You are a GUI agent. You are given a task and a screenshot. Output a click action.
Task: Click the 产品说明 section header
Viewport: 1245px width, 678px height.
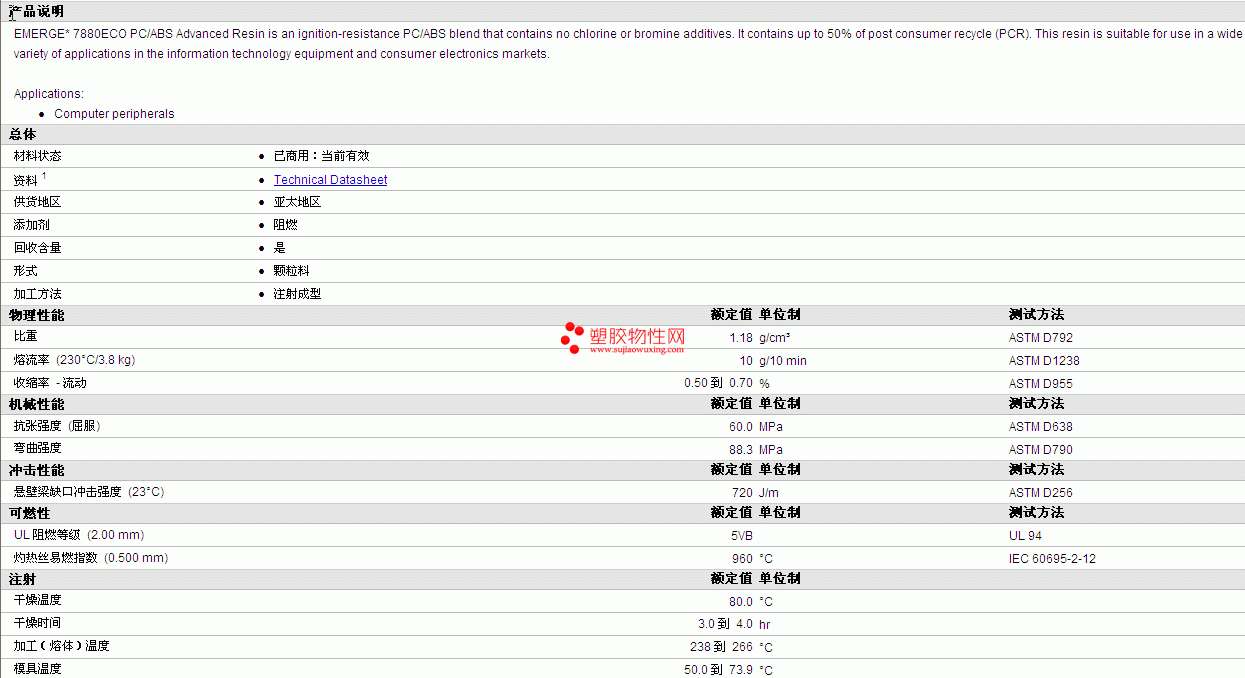(x=36, y=11)
